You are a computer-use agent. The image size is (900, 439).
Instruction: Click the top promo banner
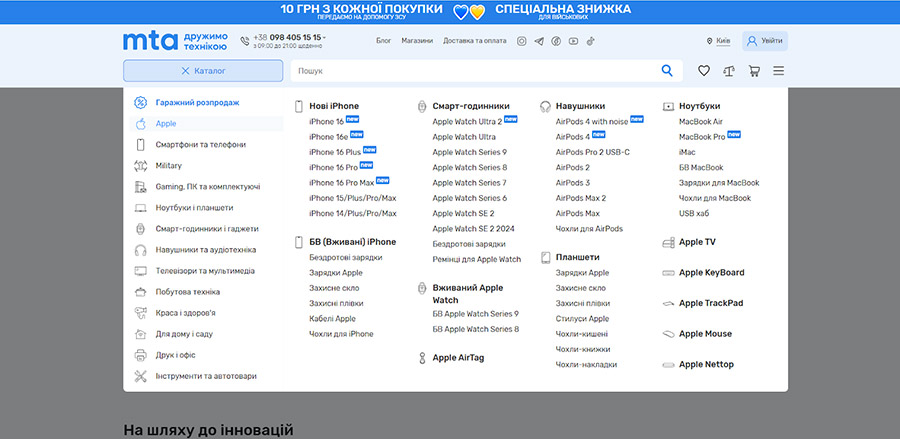coord(450,12)
